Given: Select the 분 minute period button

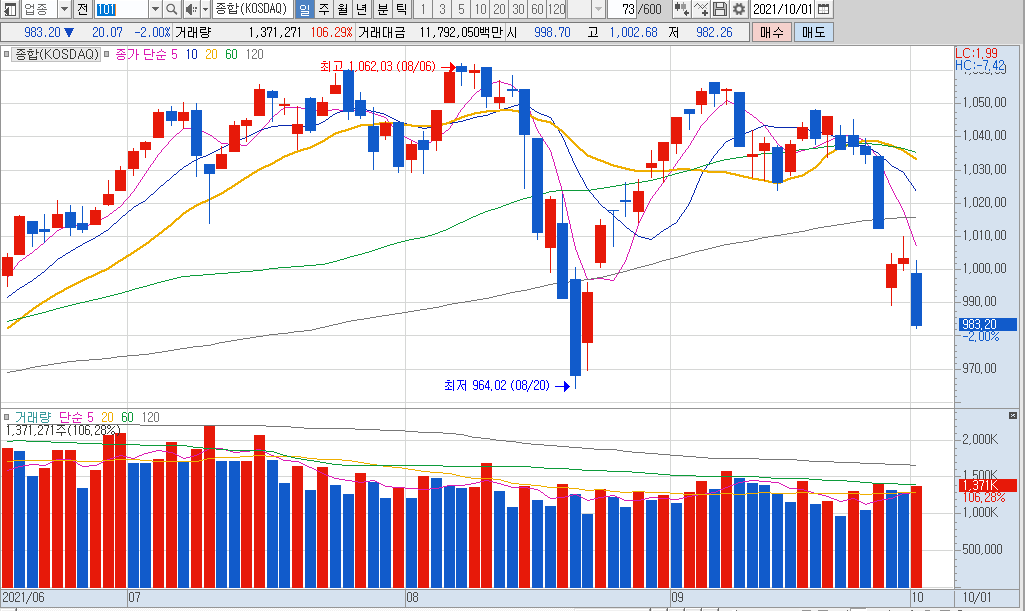Looking at the screenshot, I should point(382,9).
